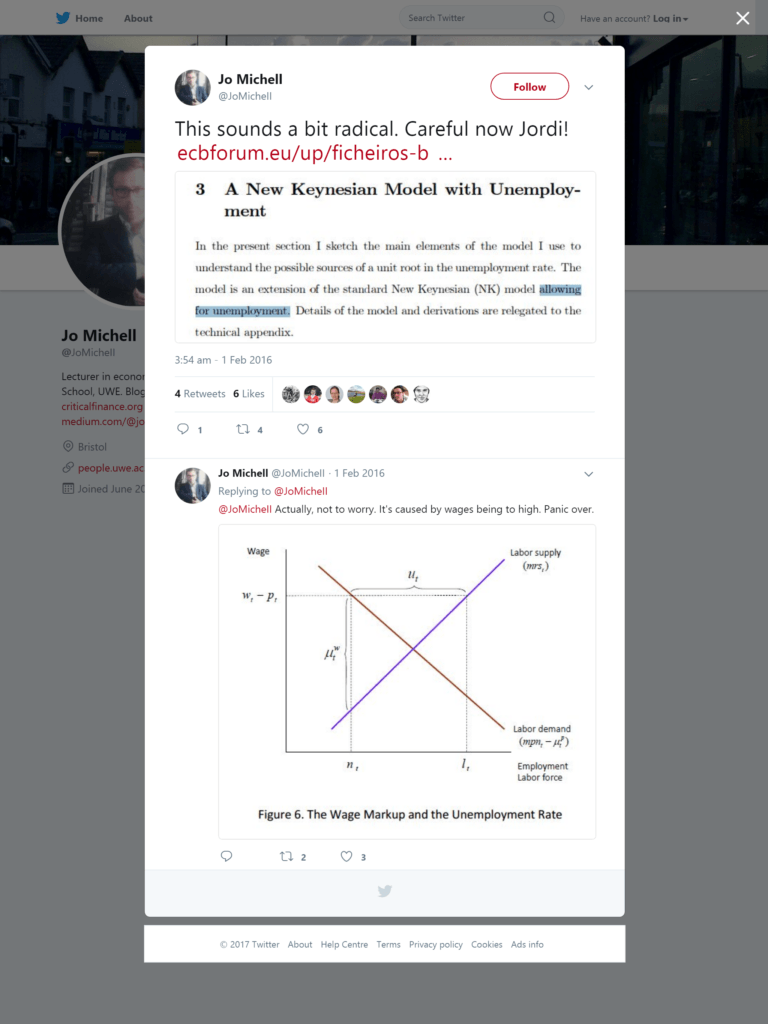Close the tweet overlay with X
This screenshot has height=1024, width=768.
(743, 18)
